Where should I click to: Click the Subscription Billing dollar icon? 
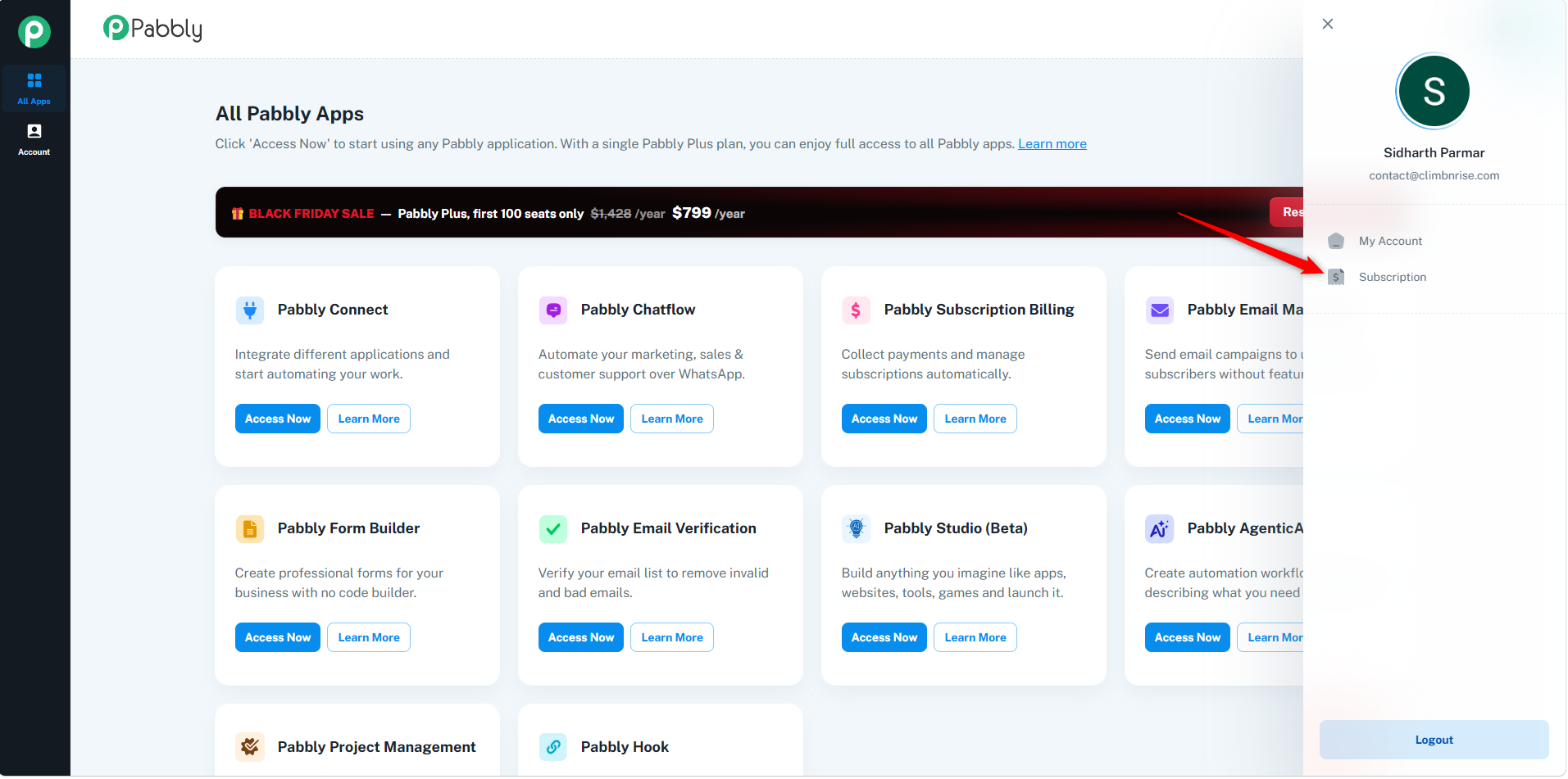tap(857, 310)
